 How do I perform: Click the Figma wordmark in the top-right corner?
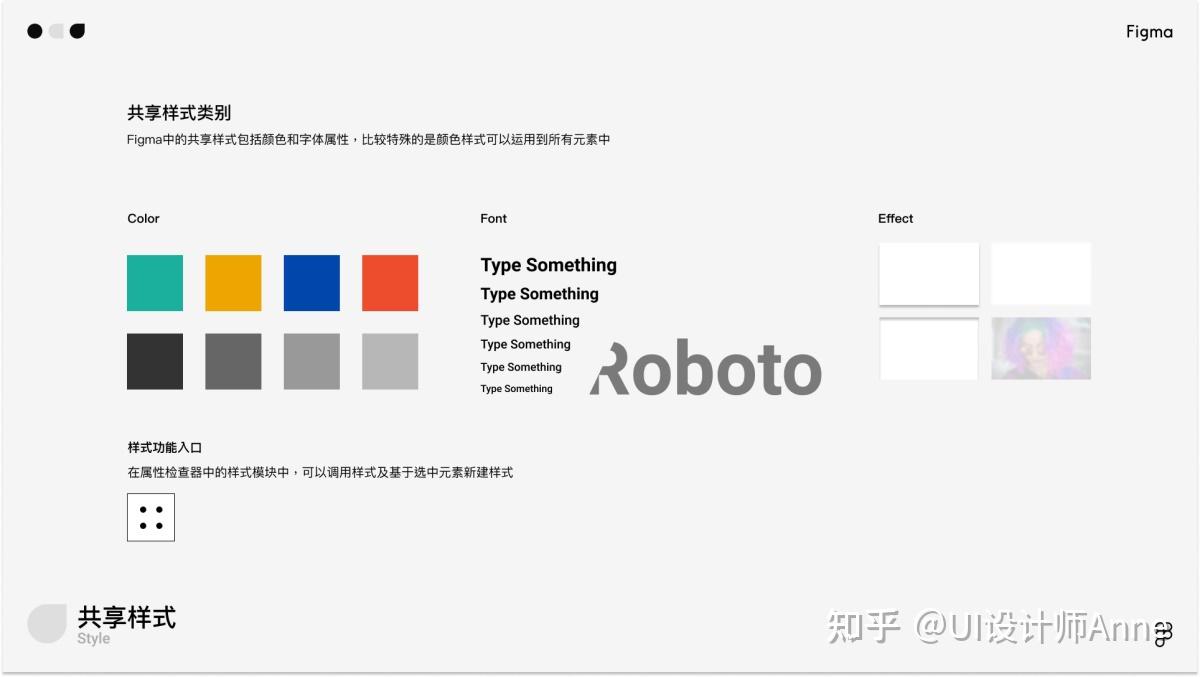1148,31
